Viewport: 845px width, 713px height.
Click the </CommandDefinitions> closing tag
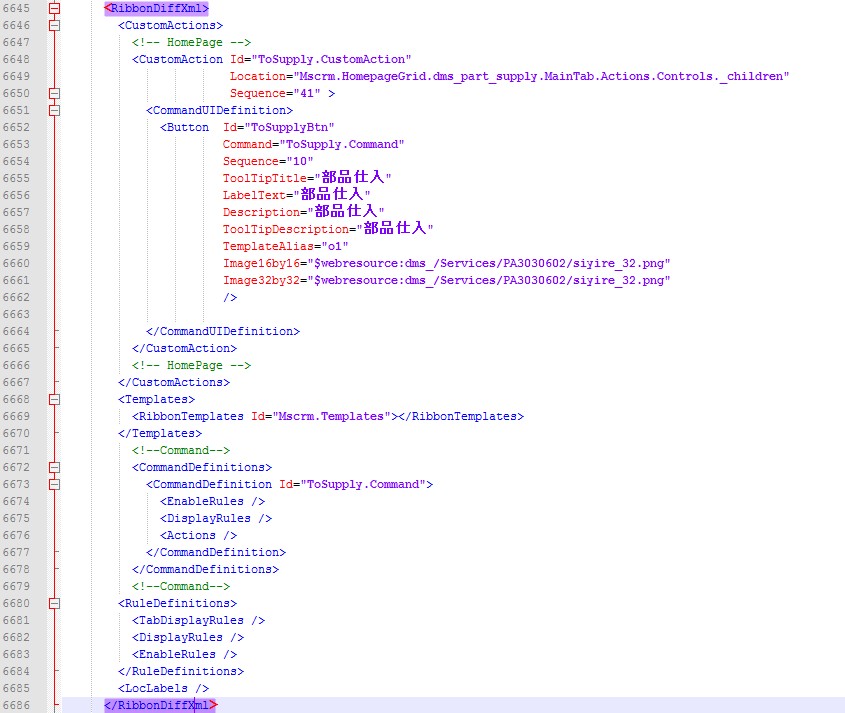tap(205, 570)
